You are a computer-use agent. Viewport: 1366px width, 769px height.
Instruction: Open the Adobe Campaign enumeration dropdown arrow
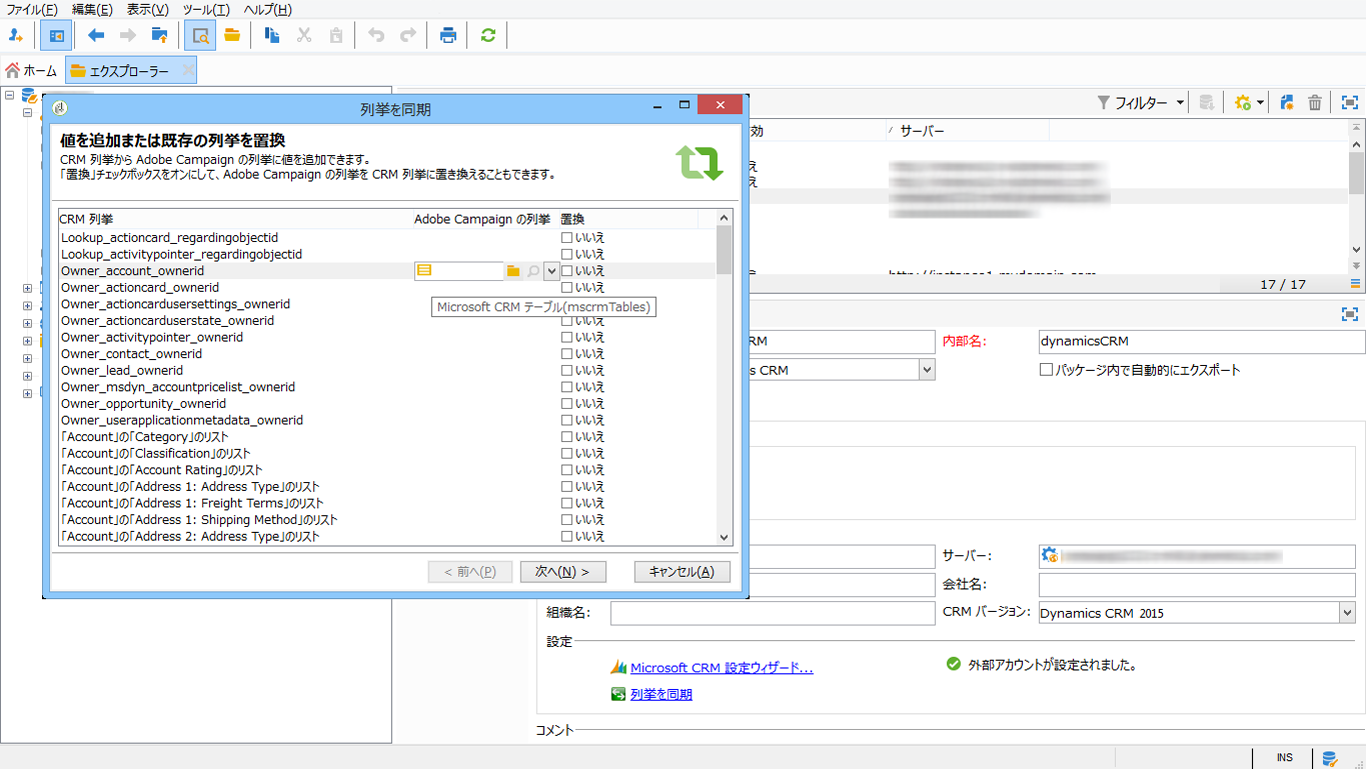551,271
